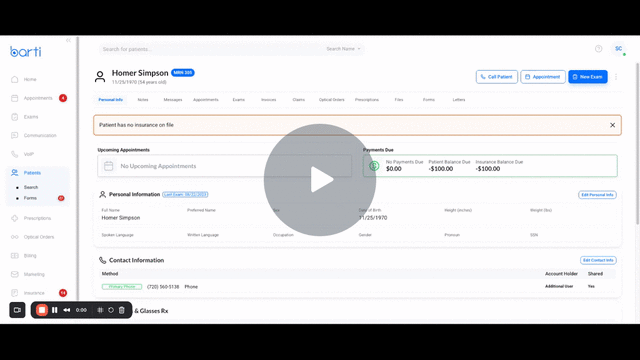
Task: Switch to patient Prescriptions tab
Action: click(x=367, y=100)
